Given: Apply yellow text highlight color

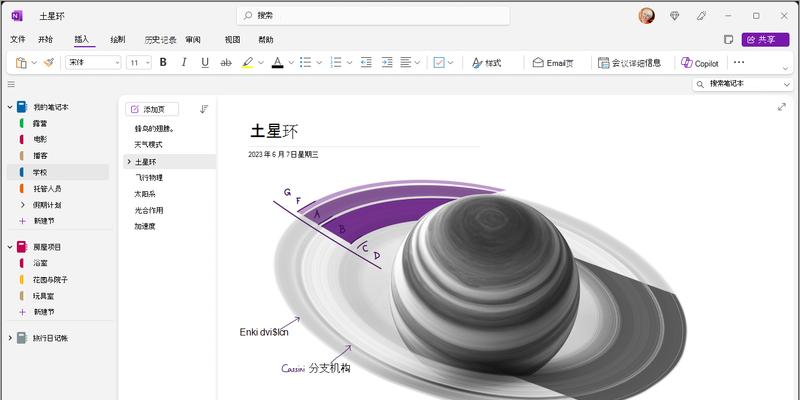Looking at the screenshot, I should tap(247, 63).
